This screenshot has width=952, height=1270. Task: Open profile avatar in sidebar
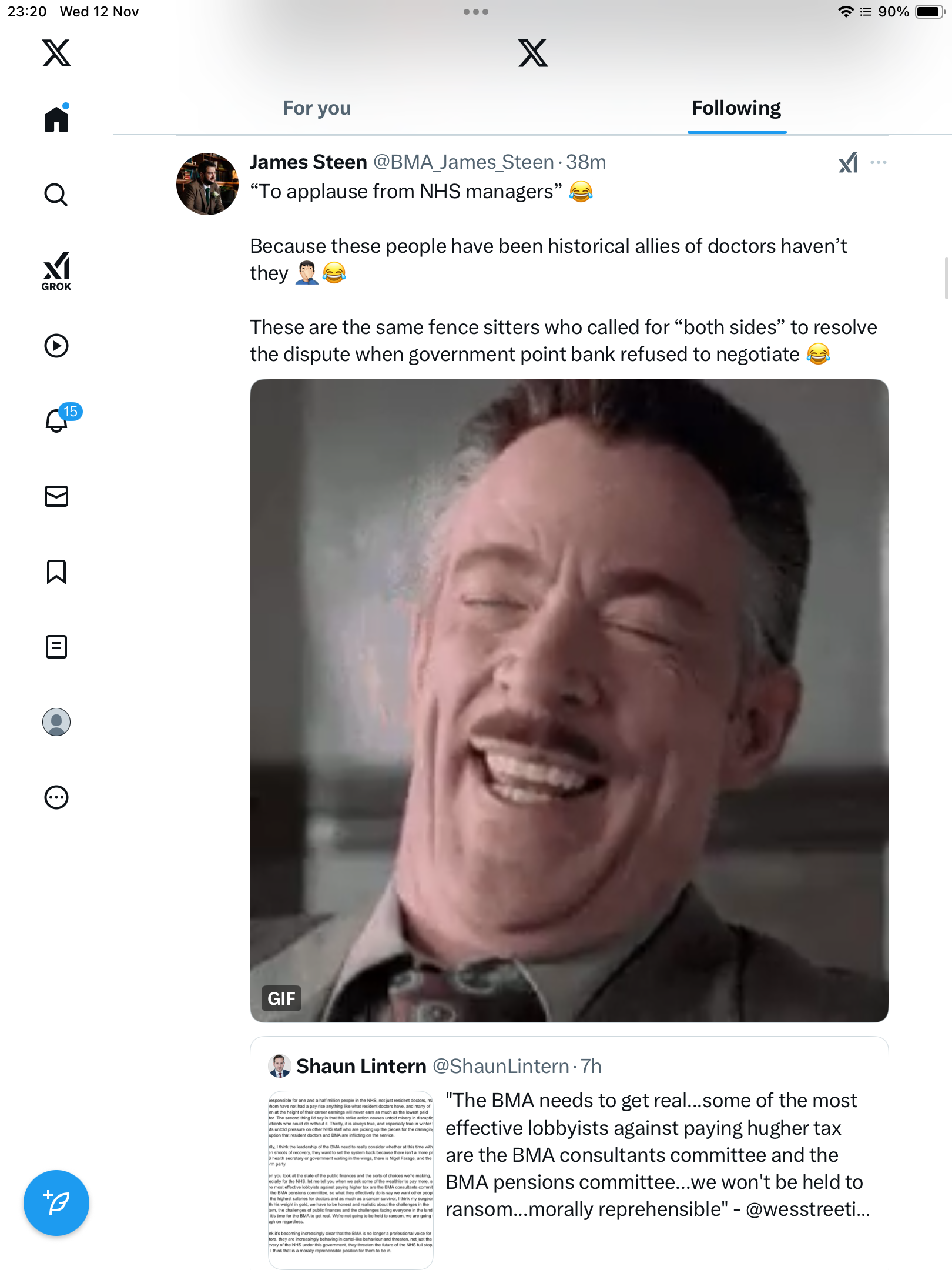(56, 722)
